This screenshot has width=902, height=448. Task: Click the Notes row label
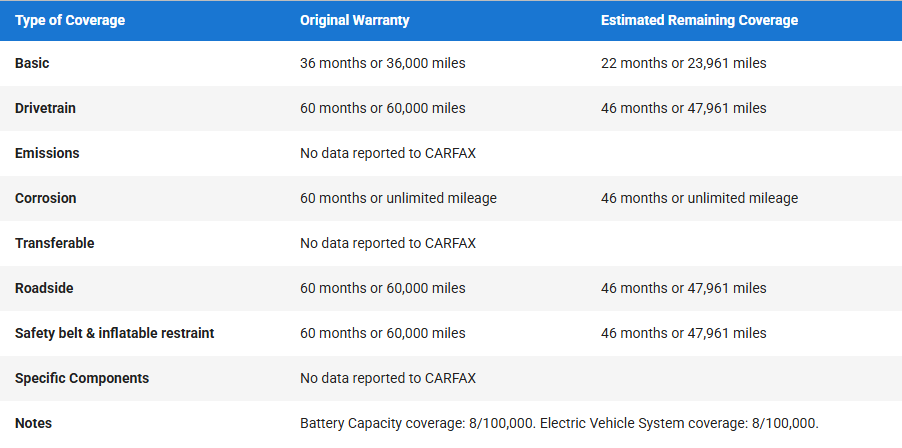point(33,423)
